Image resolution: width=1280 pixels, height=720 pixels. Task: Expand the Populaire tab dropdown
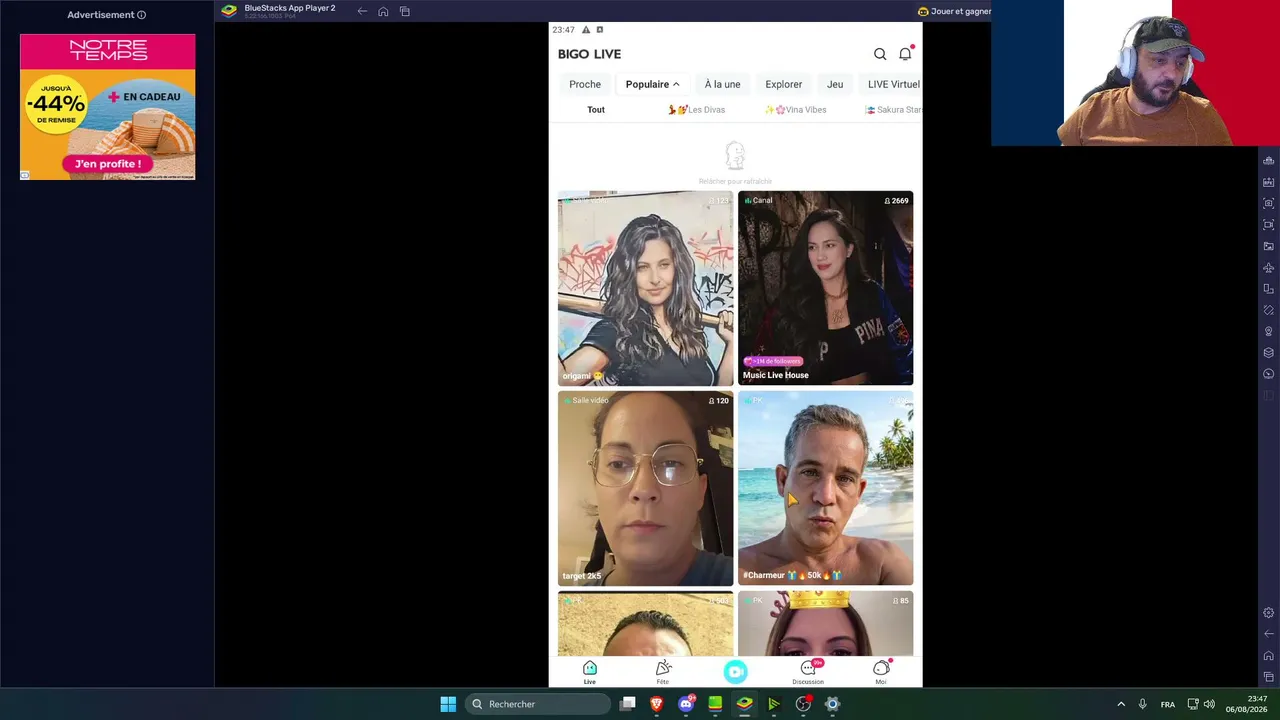652,84
